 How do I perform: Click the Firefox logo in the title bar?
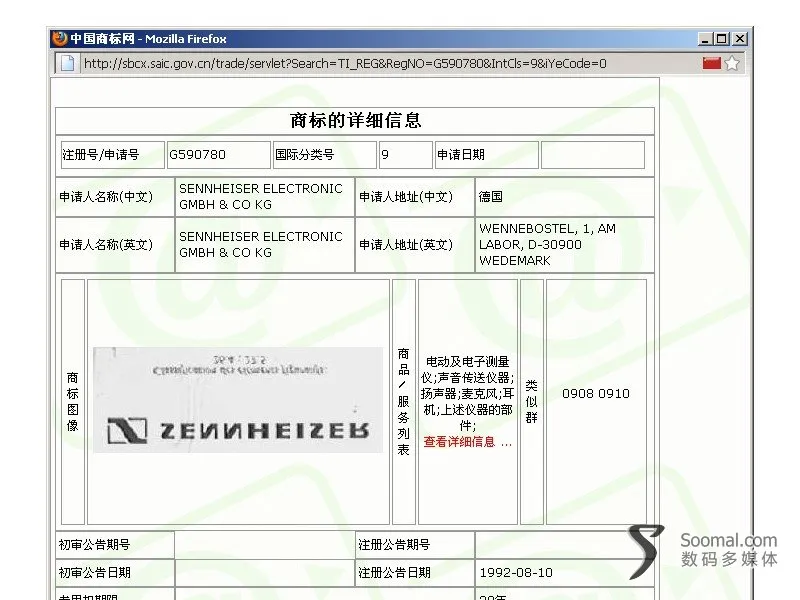tap(60, 39)
